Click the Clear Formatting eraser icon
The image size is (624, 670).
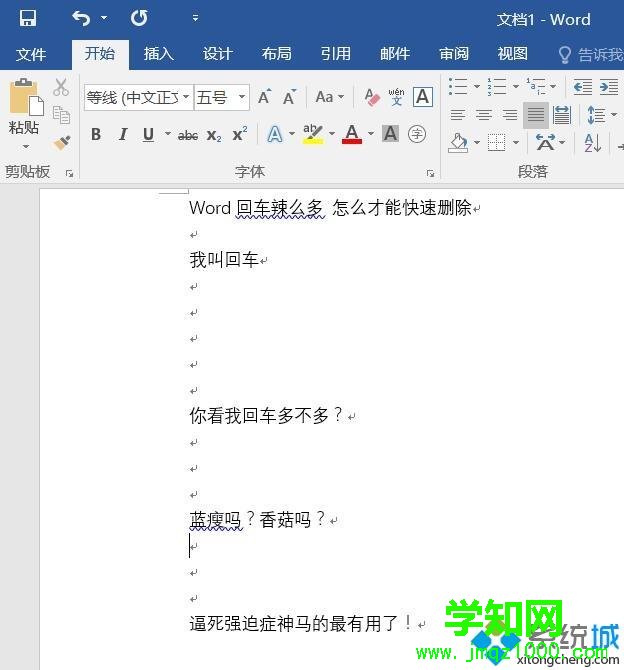click(372, 97)
